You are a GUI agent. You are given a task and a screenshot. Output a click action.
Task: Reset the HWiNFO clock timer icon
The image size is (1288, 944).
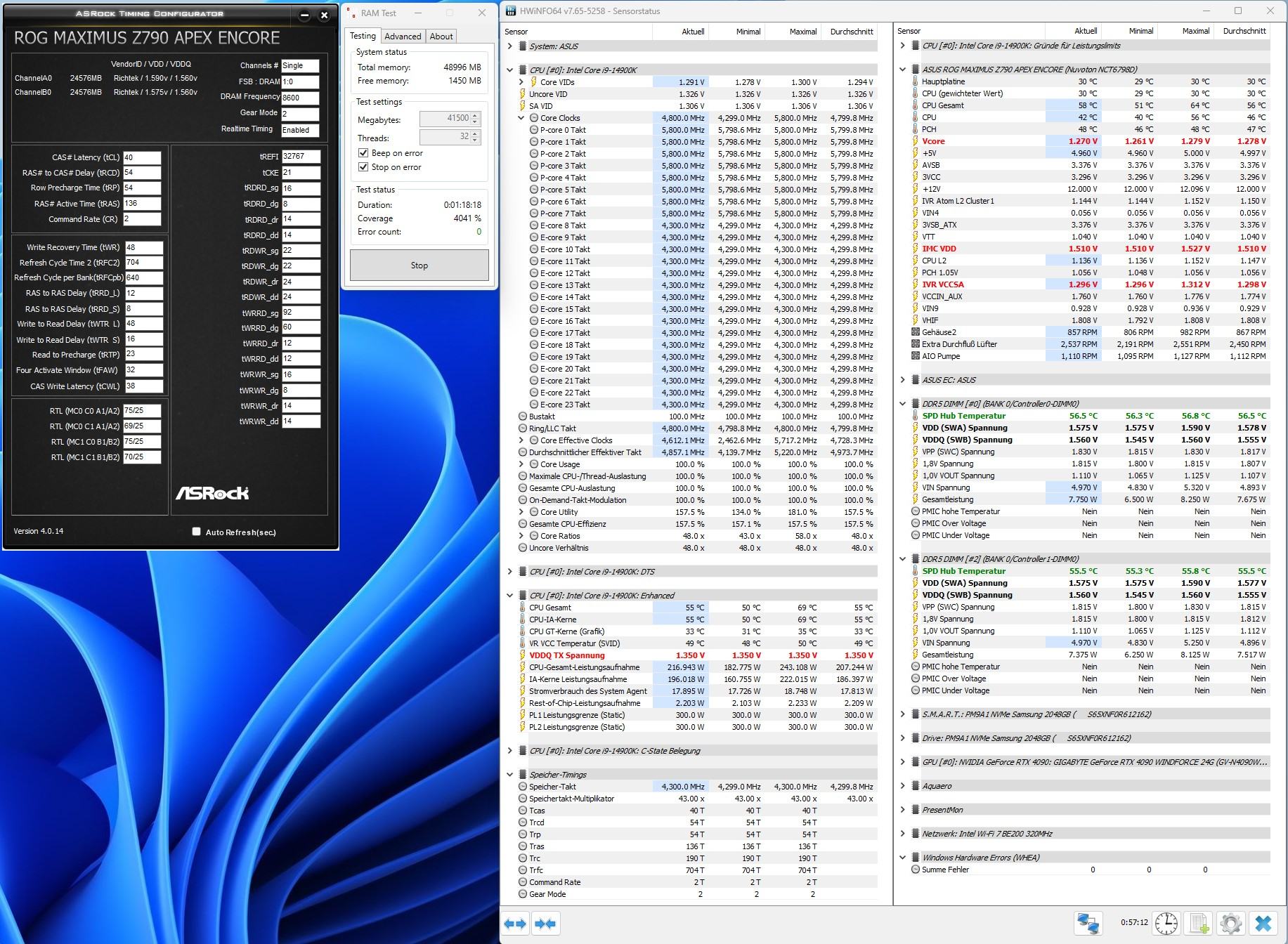click(1166, 923)
